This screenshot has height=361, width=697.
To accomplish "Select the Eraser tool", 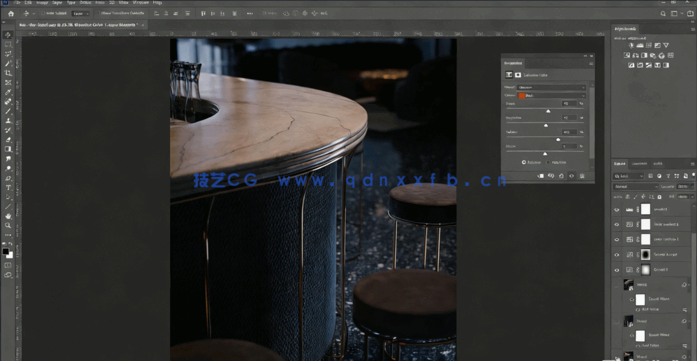I will click(8, 140).
